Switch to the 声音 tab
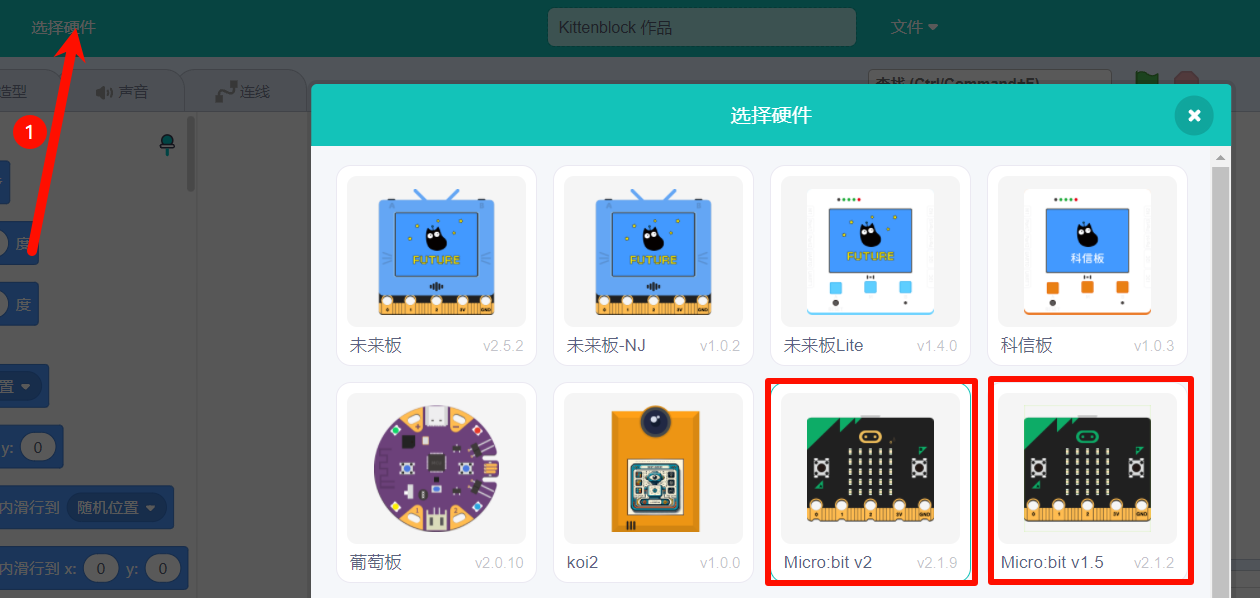Screen dimensions: 1260x598 (x=123, y=91)
